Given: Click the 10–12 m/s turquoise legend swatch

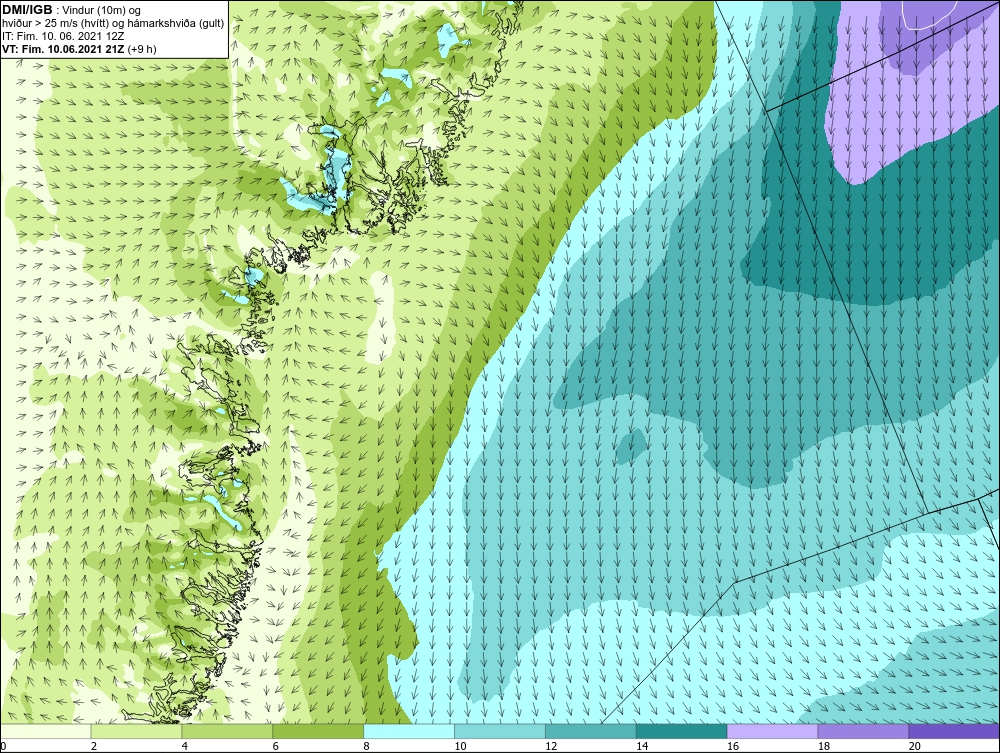Looking at the screenshot, I should (x=500, y=731).
